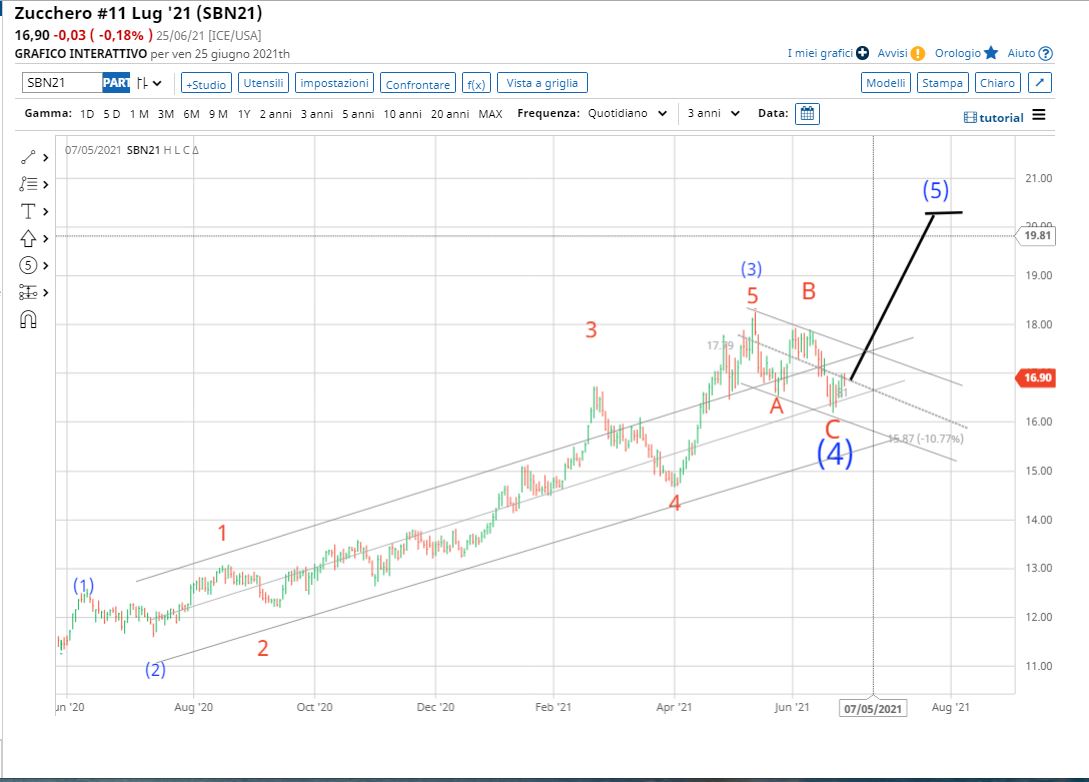Open the Data calendar picker icon
Viewport: 1089px width, 782px height.
(x=807, y=113)
